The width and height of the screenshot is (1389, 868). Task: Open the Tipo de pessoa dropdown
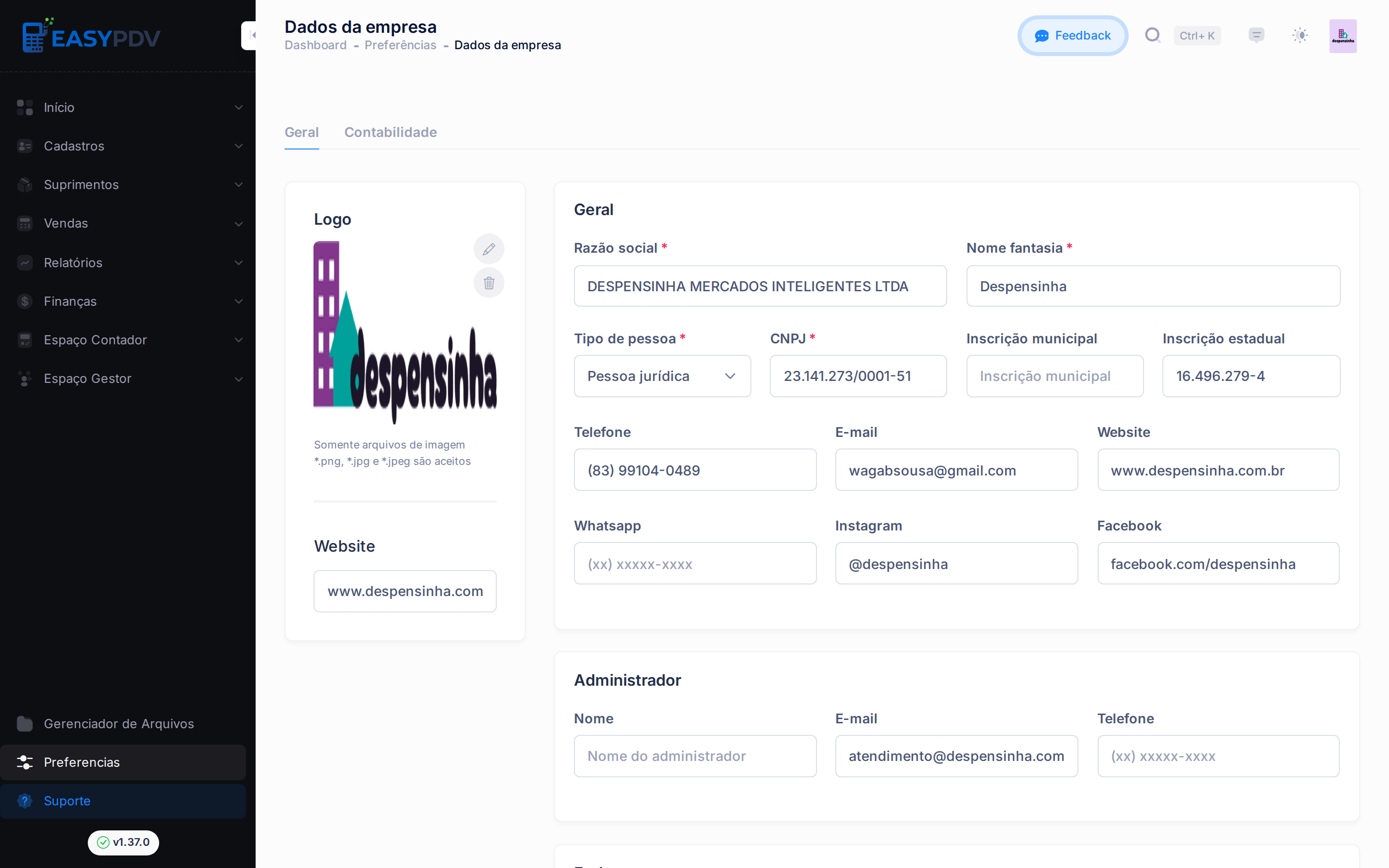point(662,376)
